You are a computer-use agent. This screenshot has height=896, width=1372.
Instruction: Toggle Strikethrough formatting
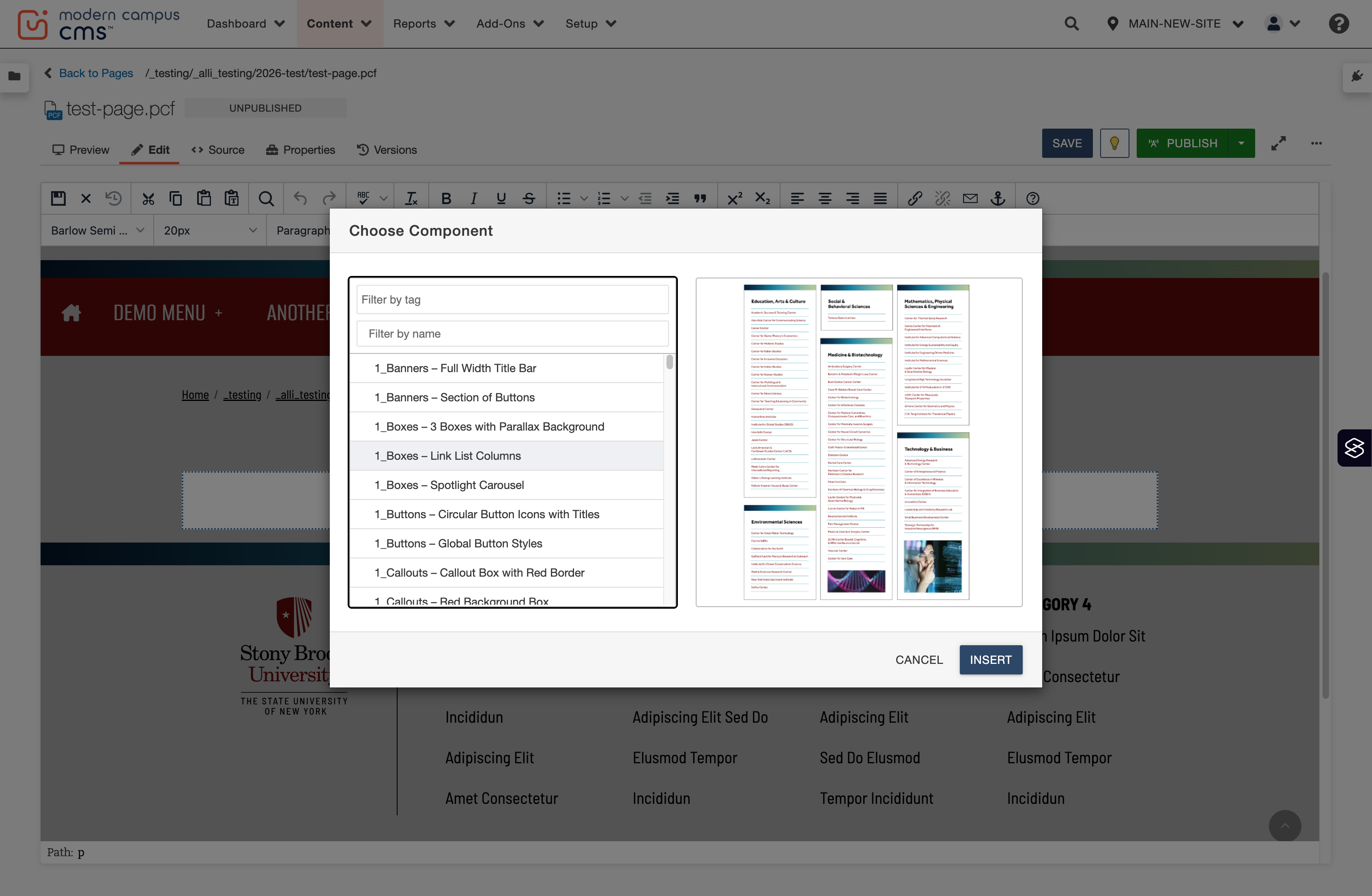pyautogui.click(x=529, y=198)
